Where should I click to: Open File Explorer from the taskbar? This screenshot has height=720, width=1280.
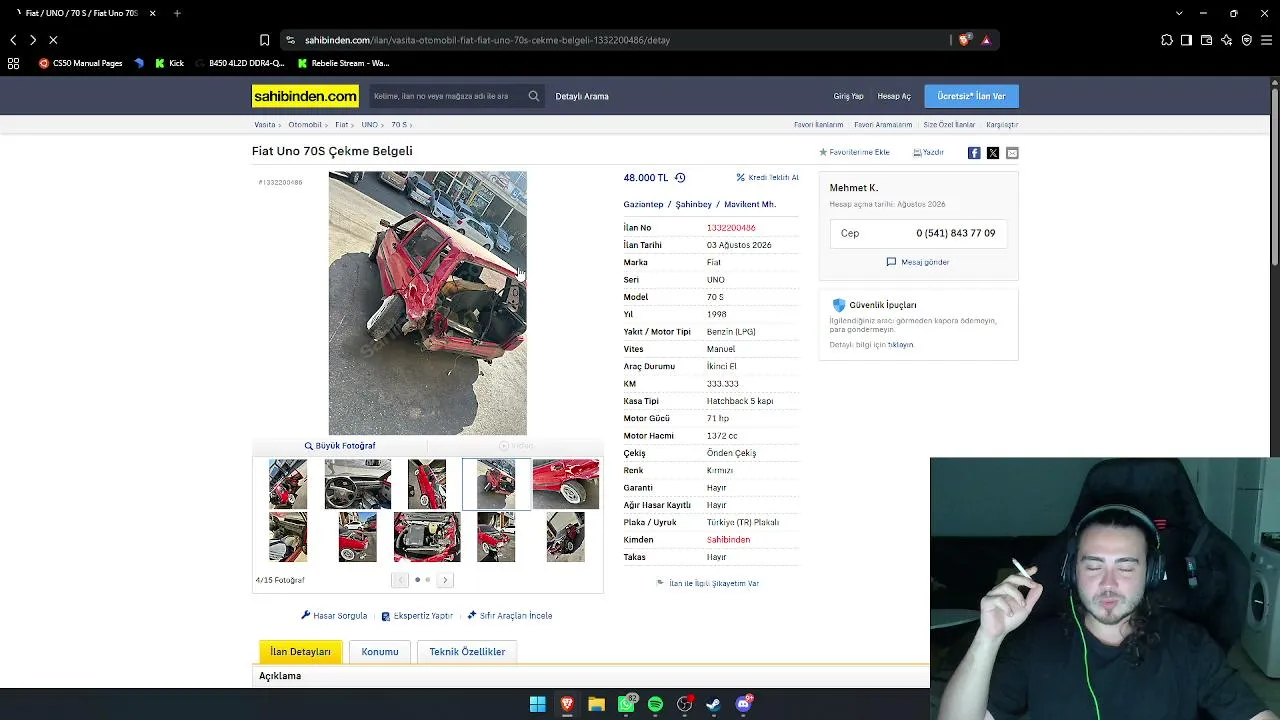tap(596, 704)
